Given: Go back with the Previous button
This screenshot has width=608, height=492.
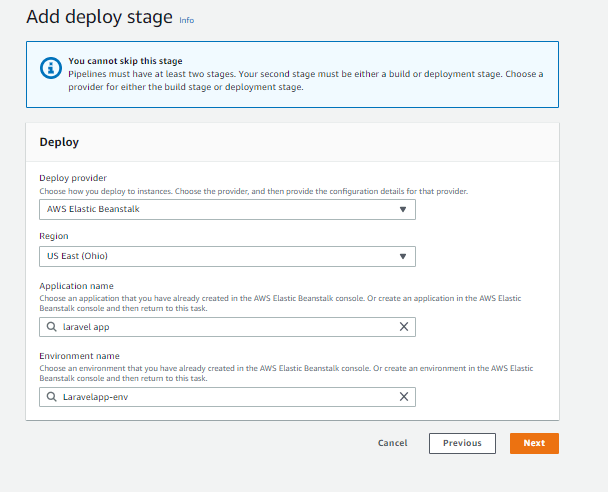Looking at the screenshot, I should [462, 443].
